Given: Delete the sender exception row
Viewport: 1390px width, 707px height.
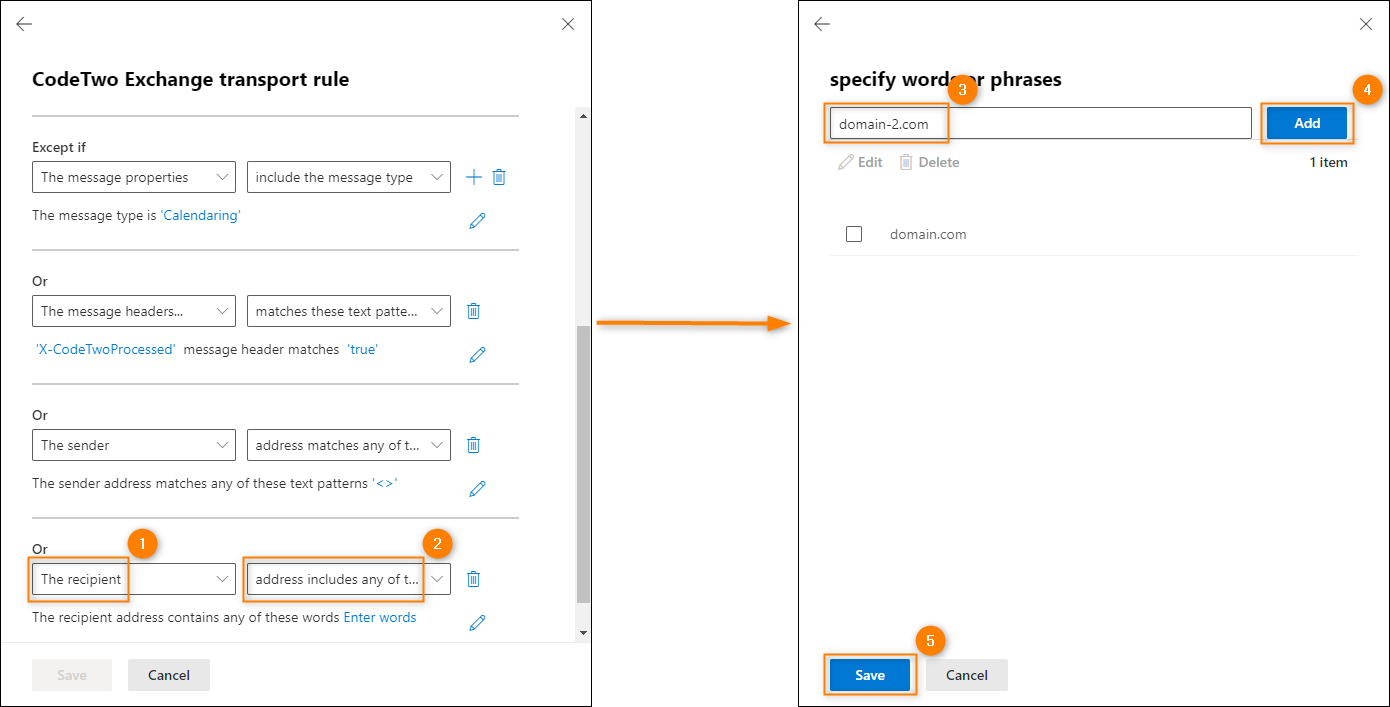Looking at the screenshot, I should (474, 445).
